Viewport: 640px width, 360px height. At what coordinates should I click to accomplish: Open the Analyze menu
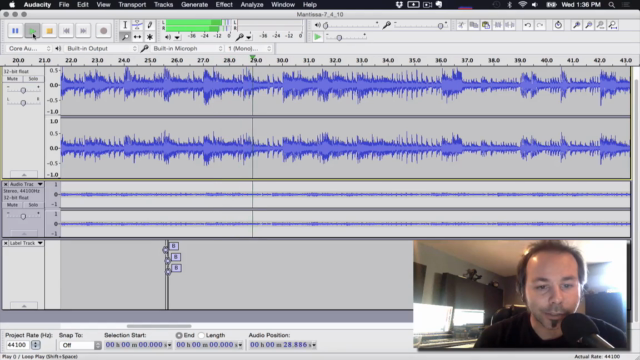click(x=252, y=4)
